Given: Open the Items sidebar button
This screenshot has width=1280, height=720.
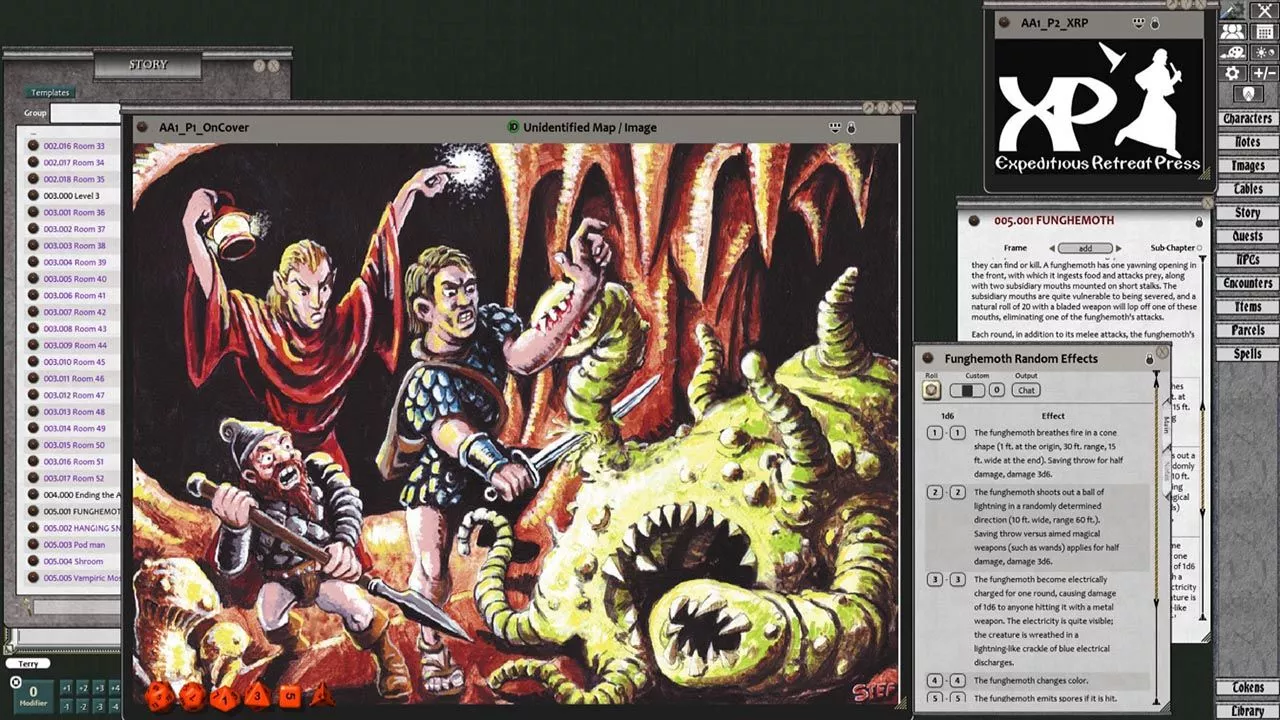Looking at the screenshot, I should [1247, 307].
